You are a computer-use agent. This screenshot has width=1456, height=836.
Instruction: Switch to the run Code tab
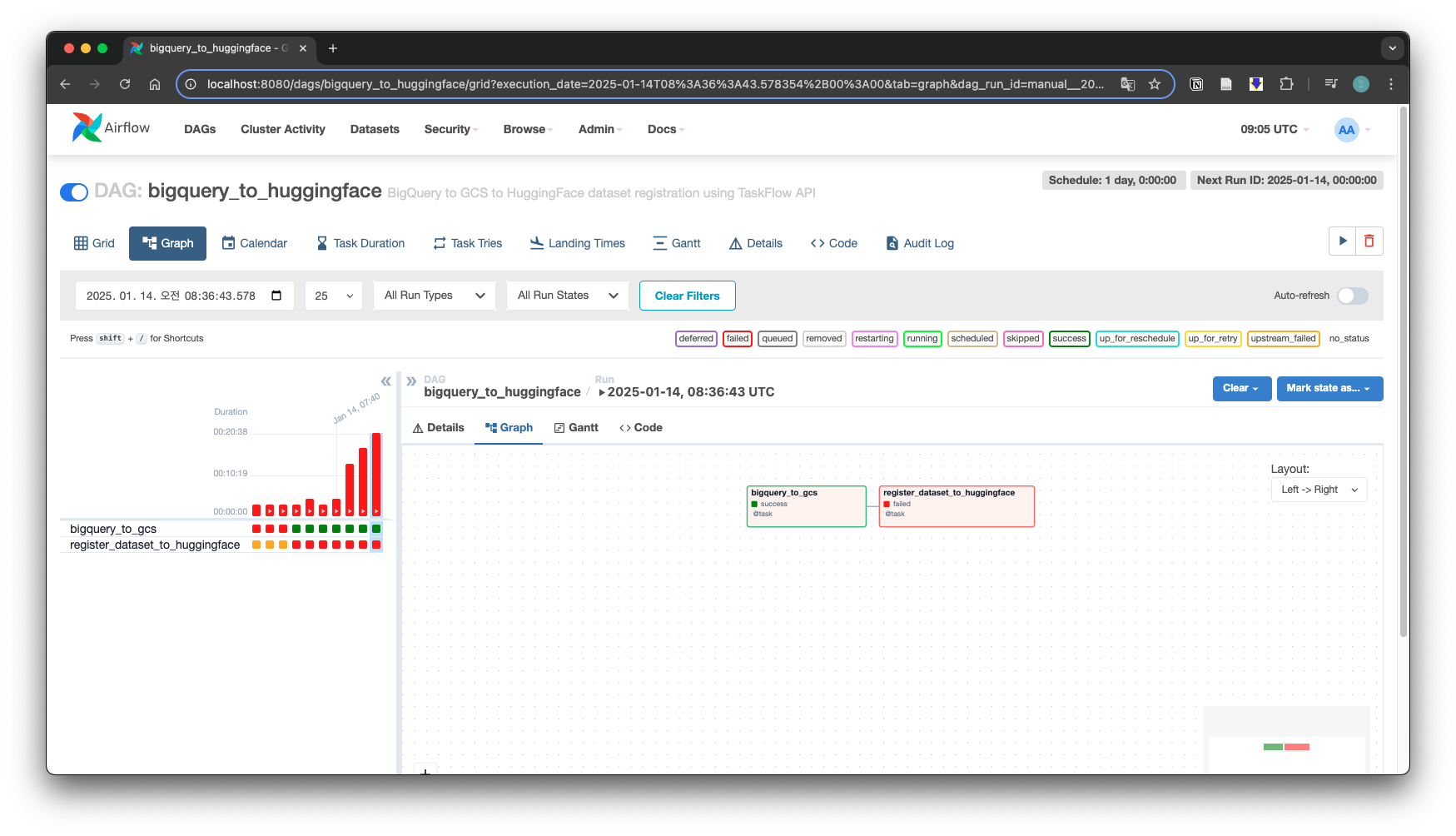coord(641,427)
